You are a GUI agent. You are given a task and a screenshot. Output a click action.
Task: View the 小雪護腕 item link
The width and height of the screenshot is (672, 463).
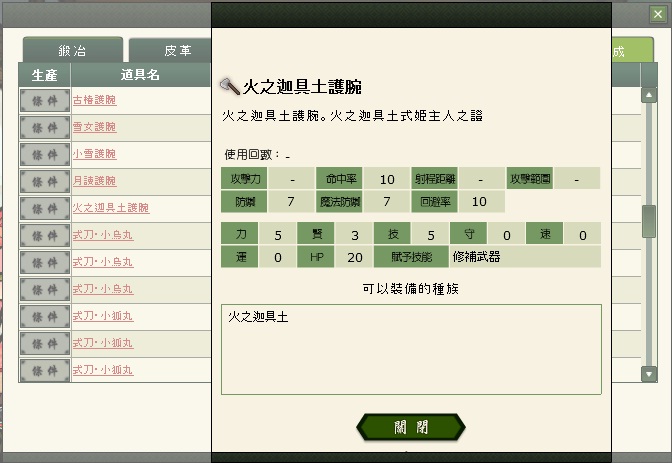coord(95,154)
